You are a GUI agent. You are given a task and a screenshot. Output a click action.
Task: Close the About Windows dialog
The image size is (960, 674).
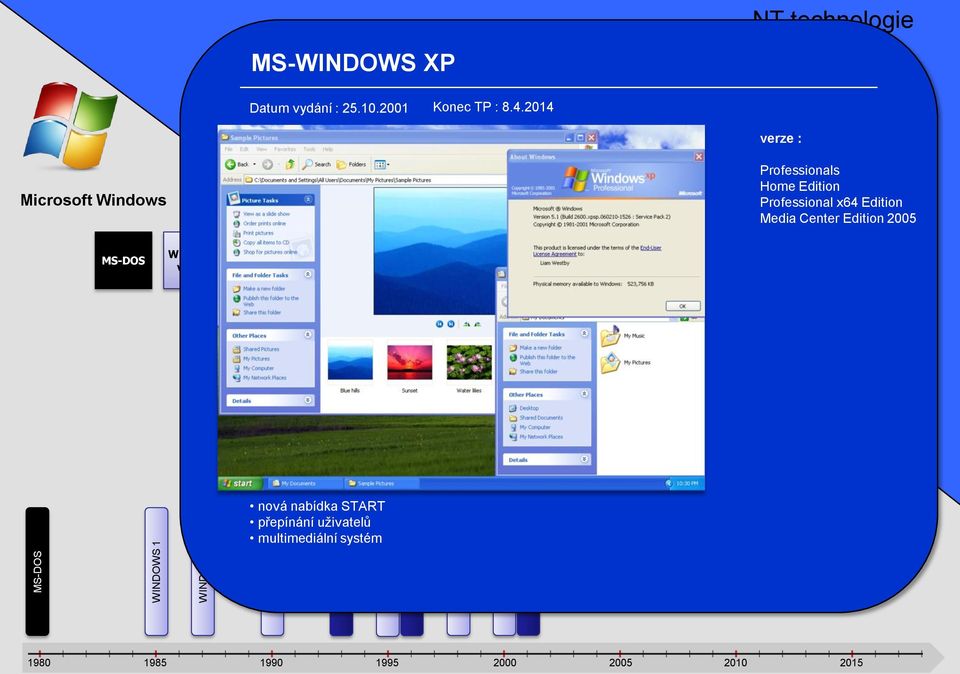698,157
